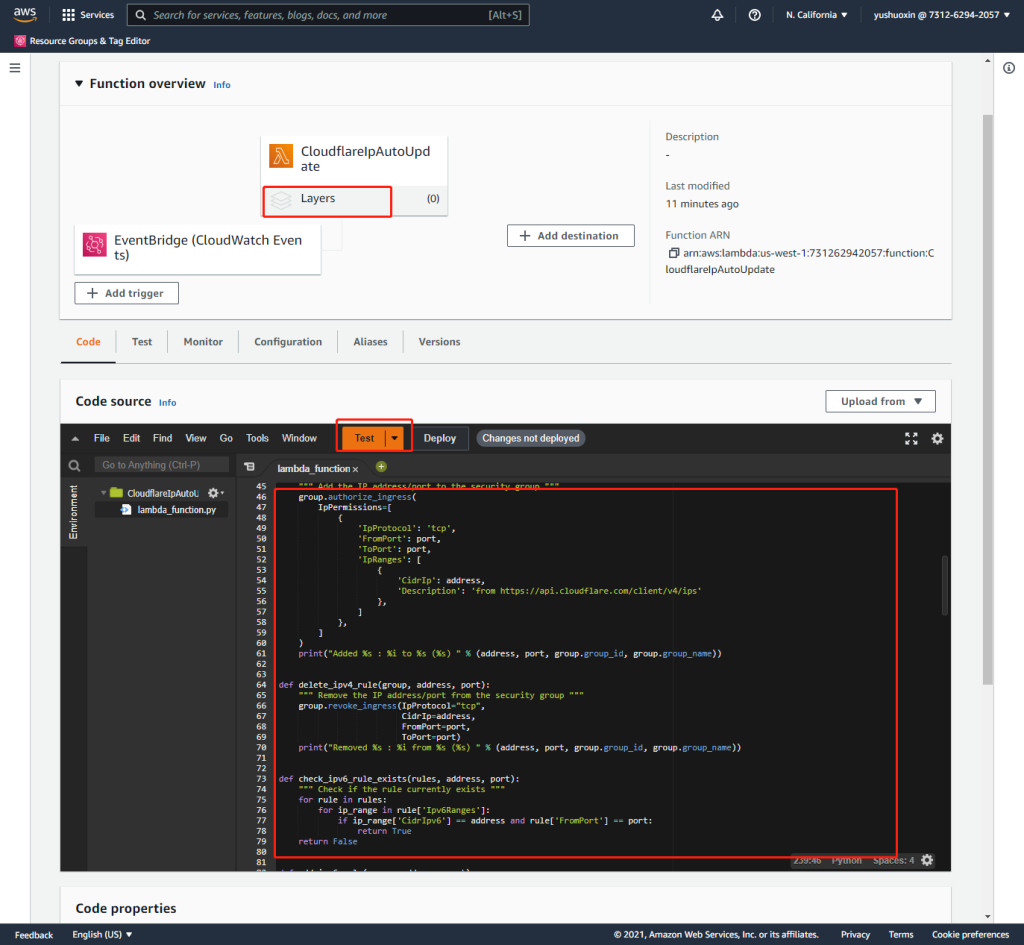Open the N. California region dropdown

[x=816, y=15]
